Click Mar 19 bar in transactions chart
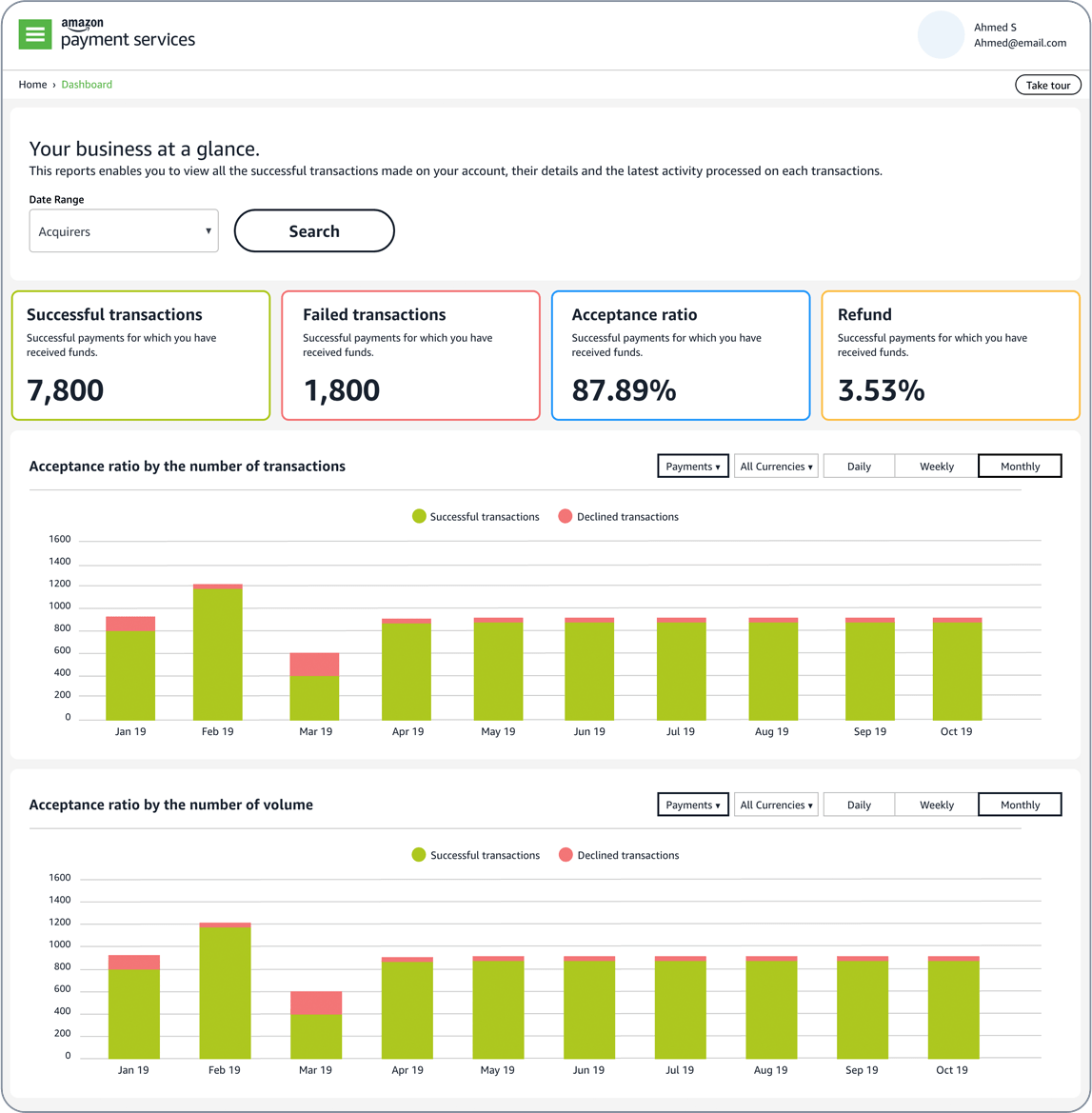Viewport: 1092px width, 1113px height. (314, 686)
